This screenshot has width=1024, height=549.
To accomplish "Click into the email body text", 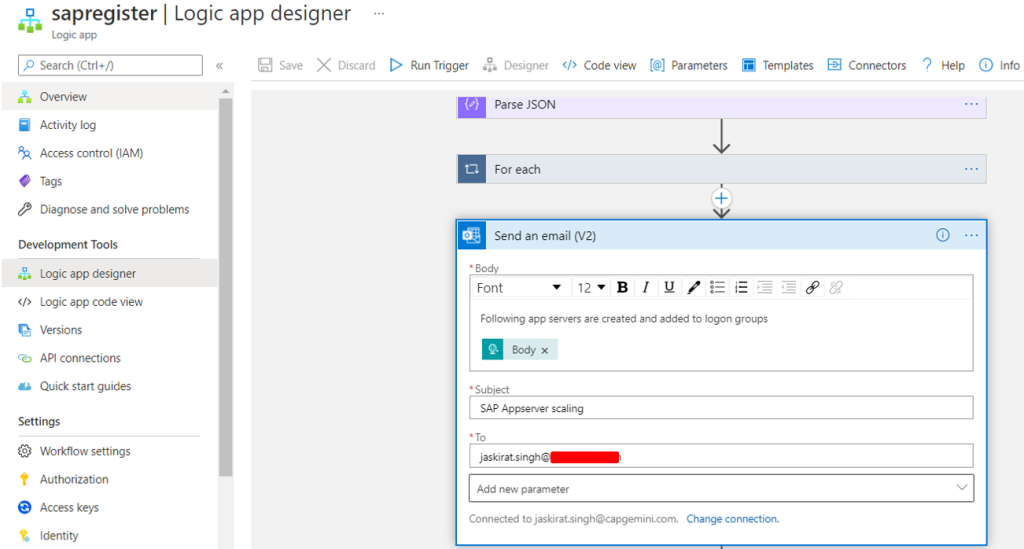I will (x=624, y=319).
